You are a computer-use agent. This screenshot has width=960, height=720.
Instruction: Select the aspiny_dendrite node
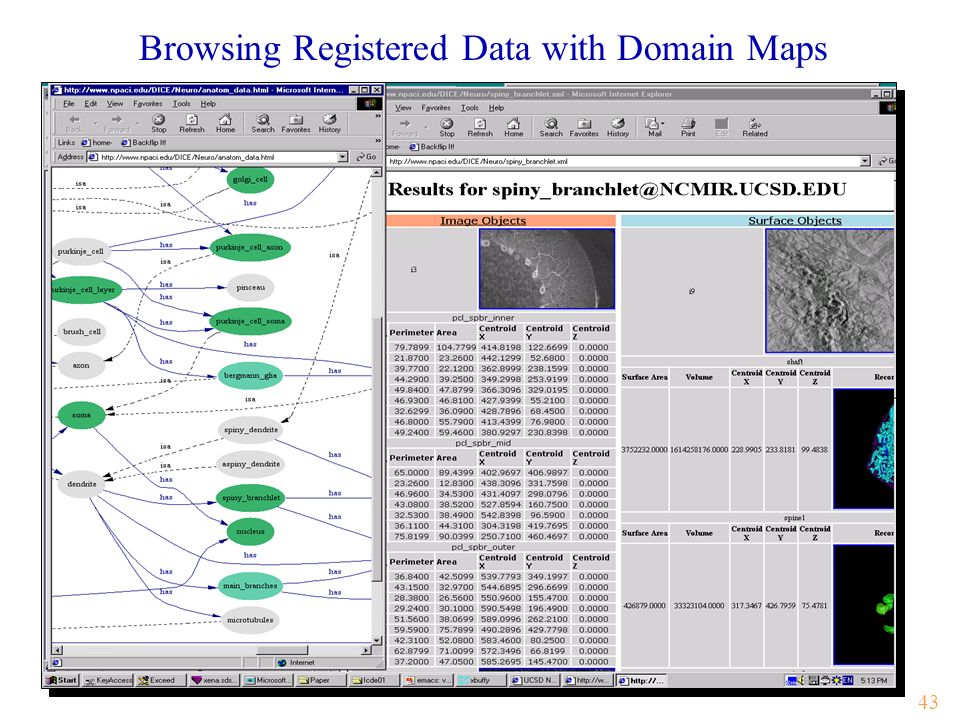click(251, 464)
